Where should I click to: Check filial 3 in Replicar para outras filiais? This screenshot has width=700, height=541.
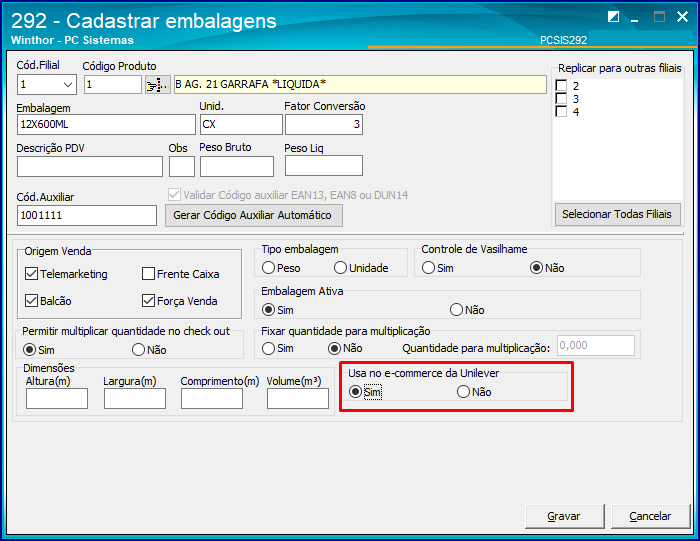561,99
